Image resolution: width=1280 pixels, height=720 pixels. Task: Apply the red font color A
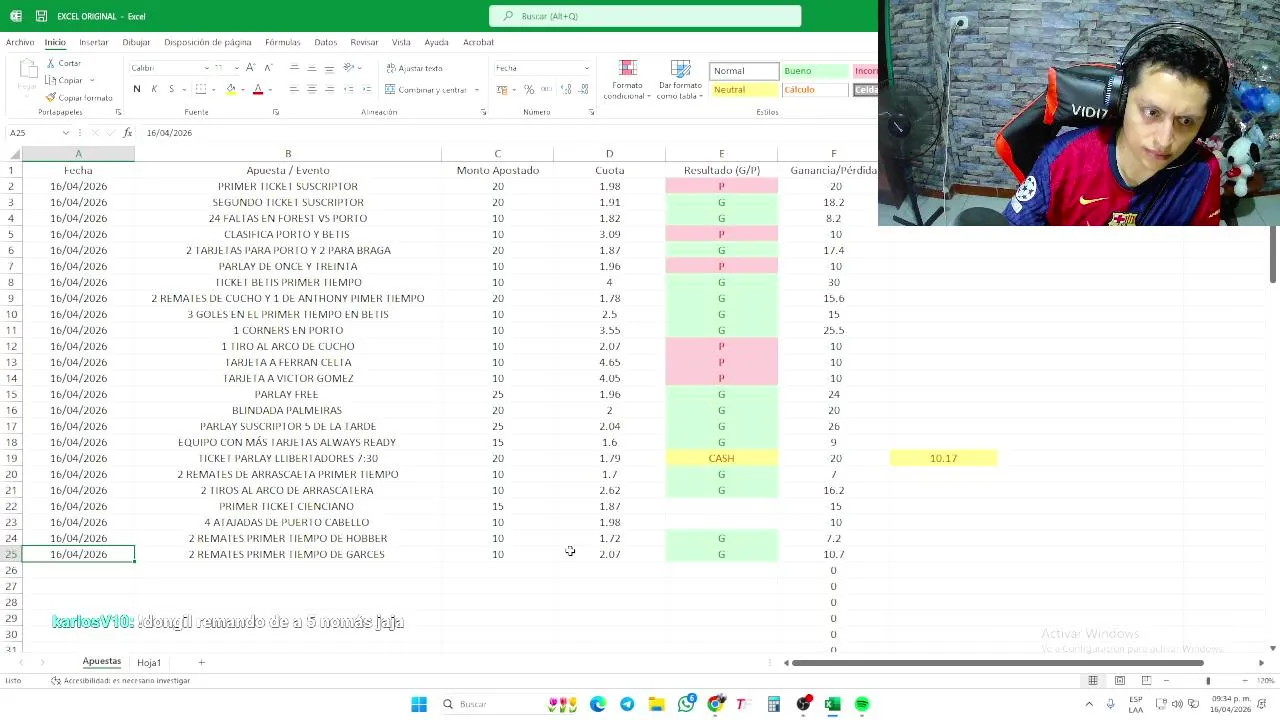point(258,89)
